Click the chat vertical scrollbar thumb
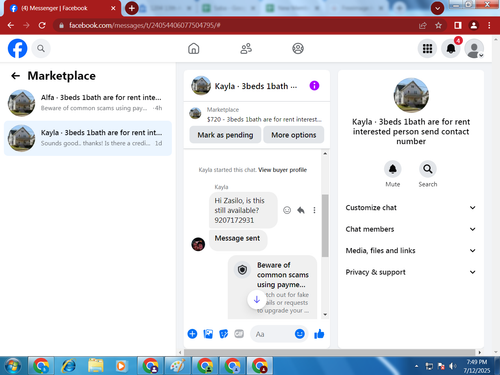 click(x=325, y=226)
